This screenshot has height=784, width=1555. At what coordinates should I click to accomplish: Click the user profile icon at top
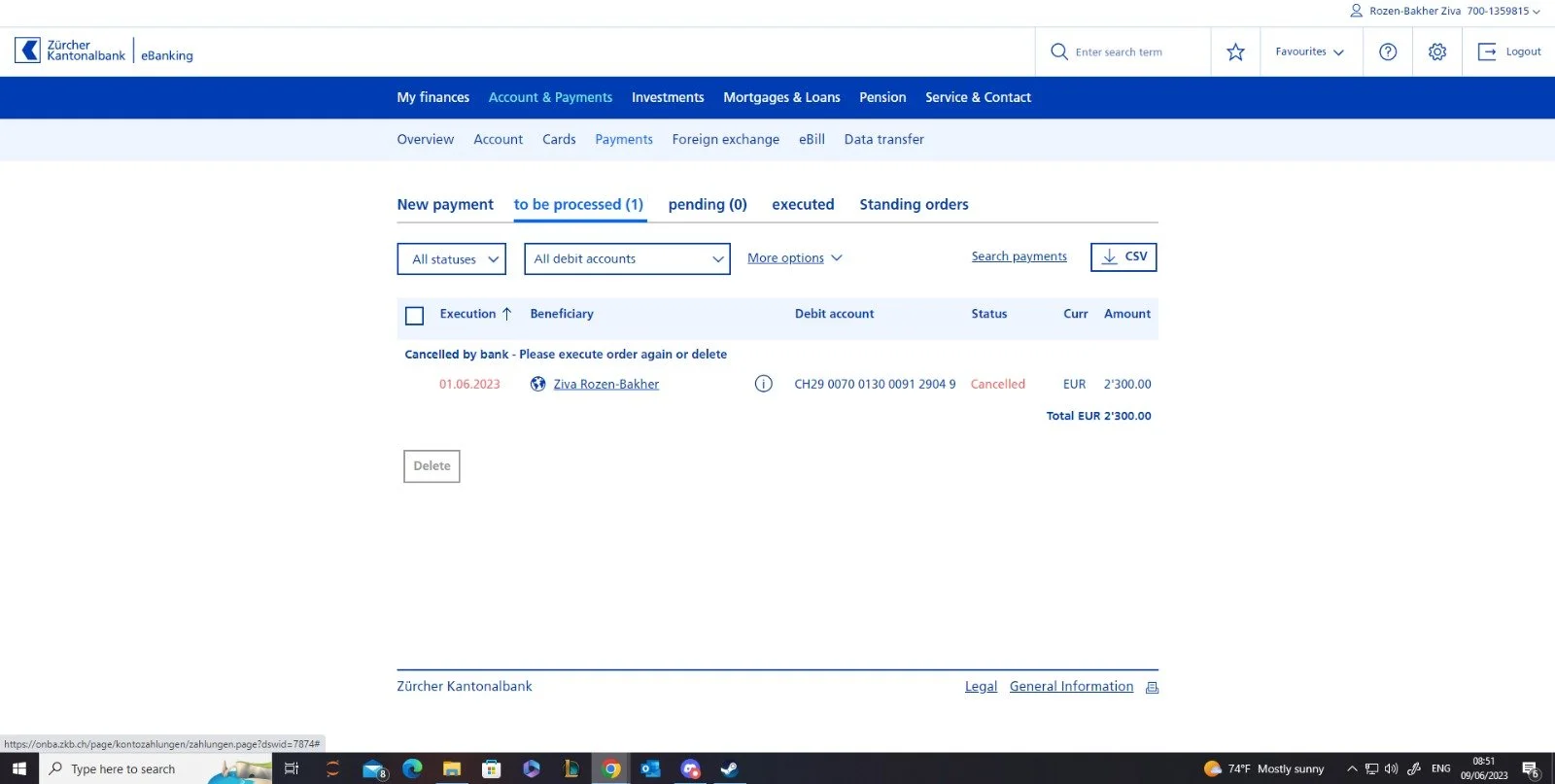(x=1356, y=11)
